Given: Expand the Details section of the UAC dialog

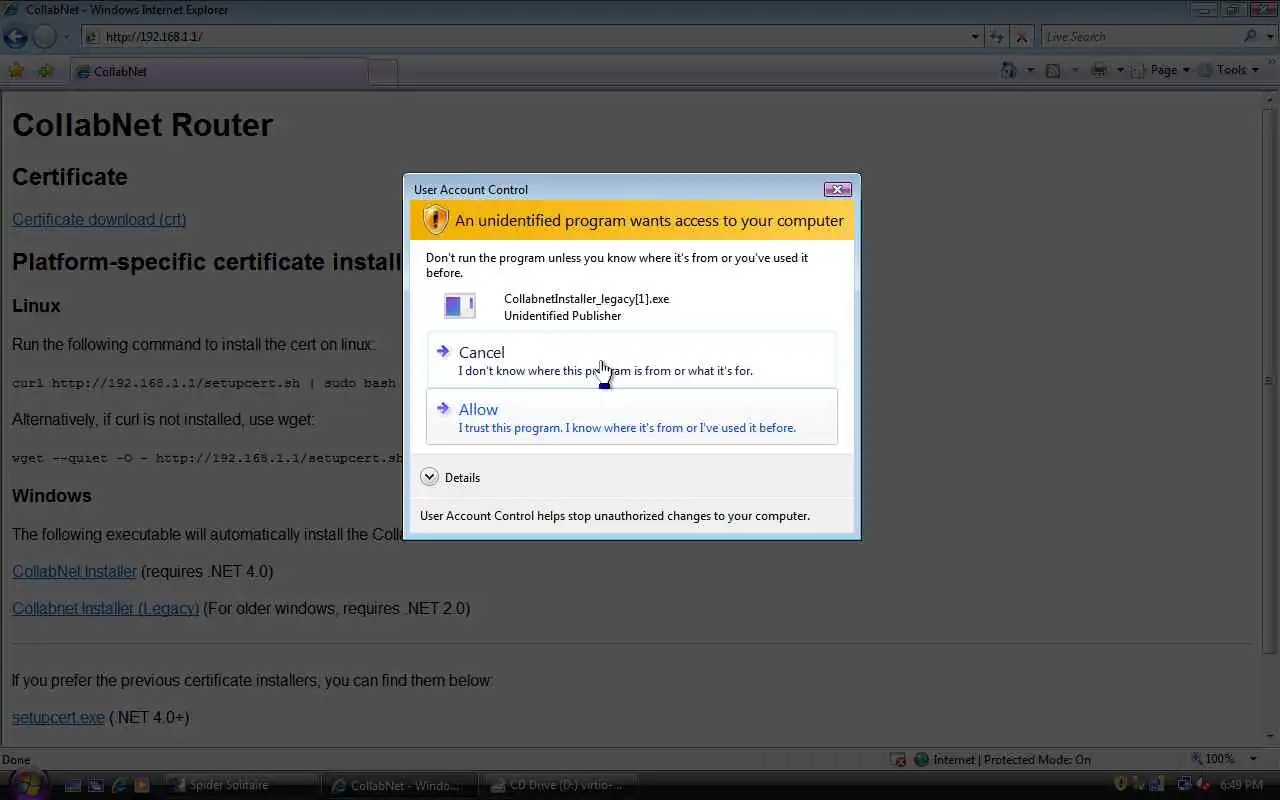Looking at the screenshot, I should [x=451, y=477].
